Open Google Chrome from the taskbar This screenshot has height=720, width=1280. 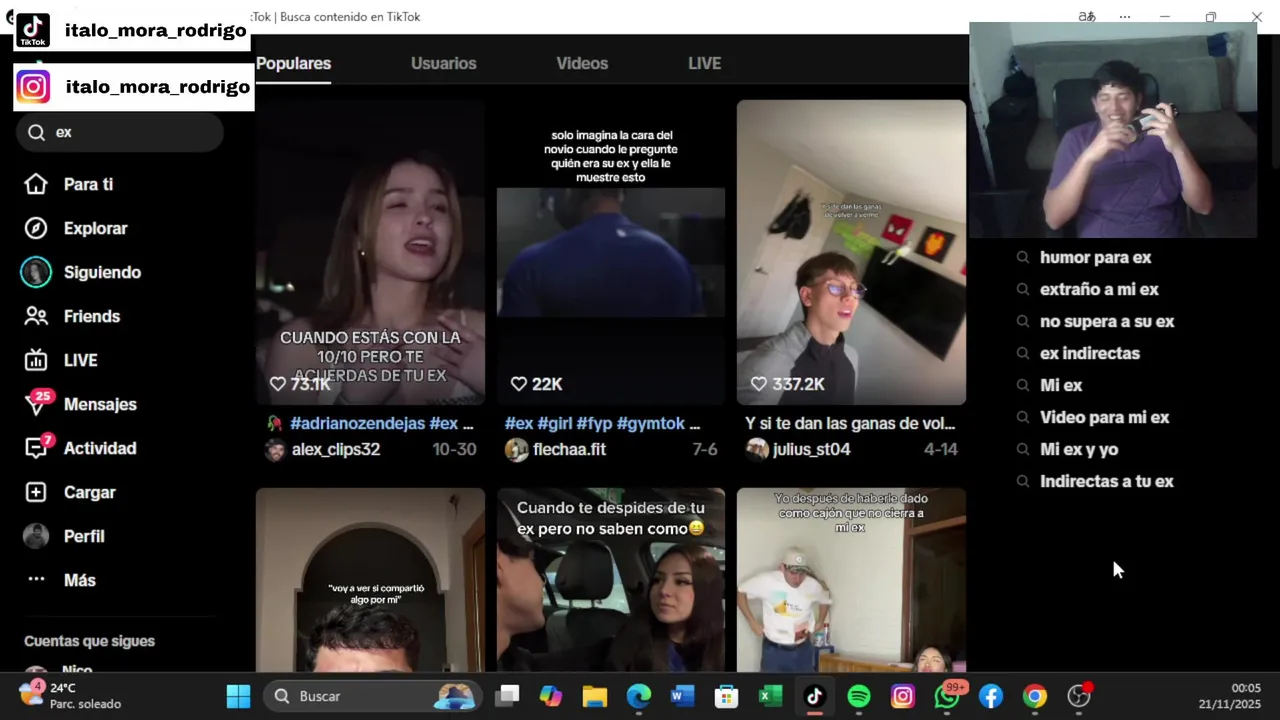(1035, 696)
